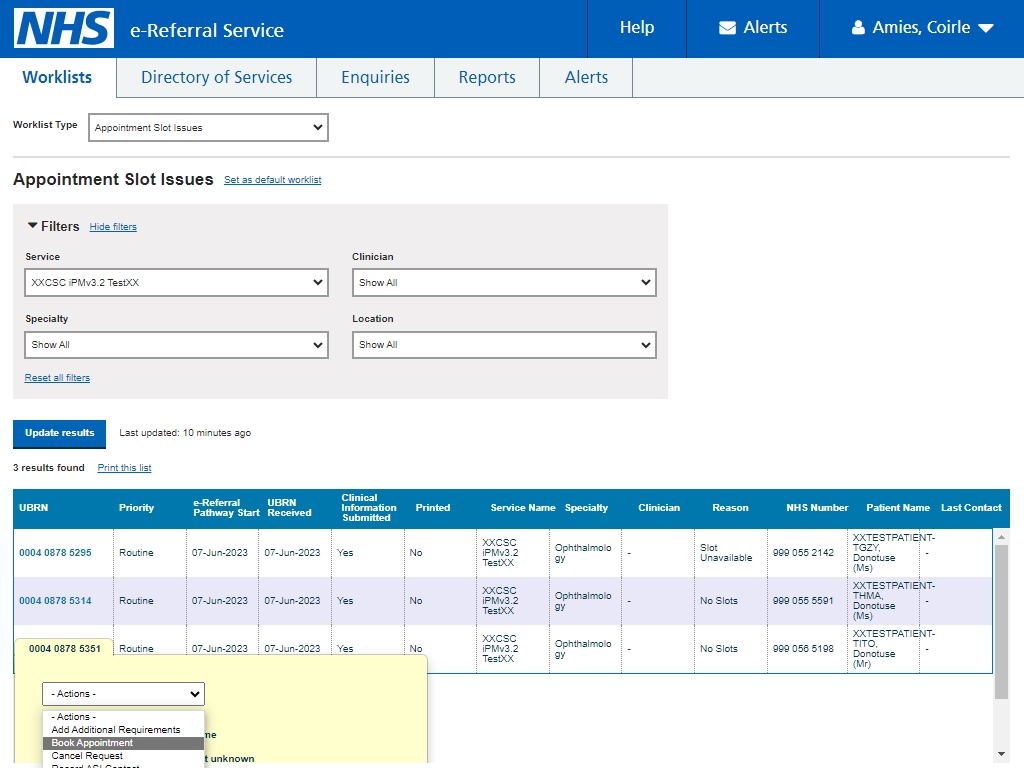Sort by NHS Number column header
1024x768 pixels.
[x=817, y=507]
